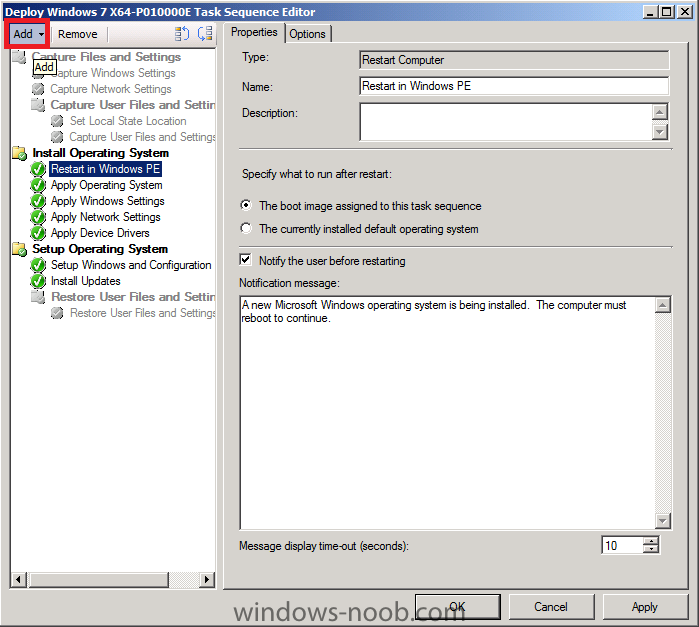Viewport: 699px width, 627px height.
Task: Switch to the Options tab
Action: click(308, 34)
